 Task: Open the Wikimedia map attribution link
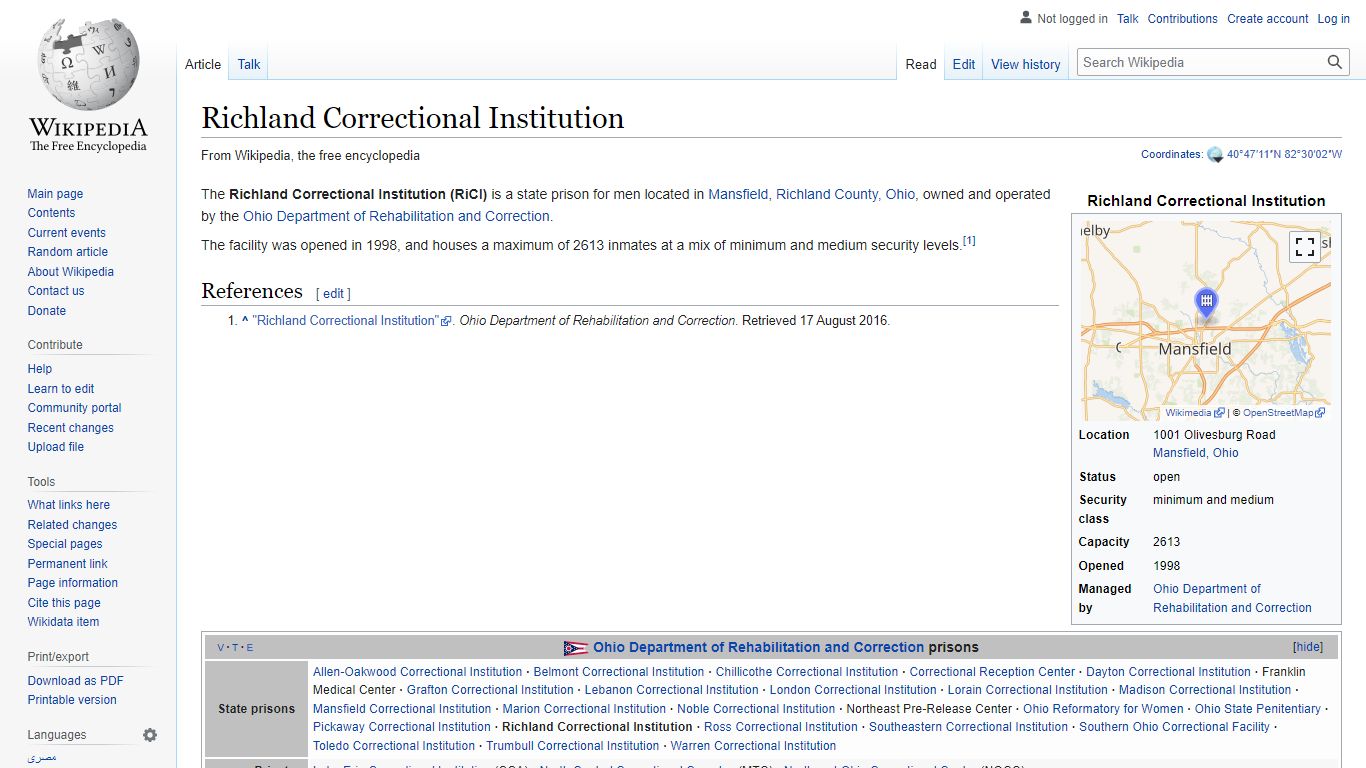click(x=1188, y=413)
